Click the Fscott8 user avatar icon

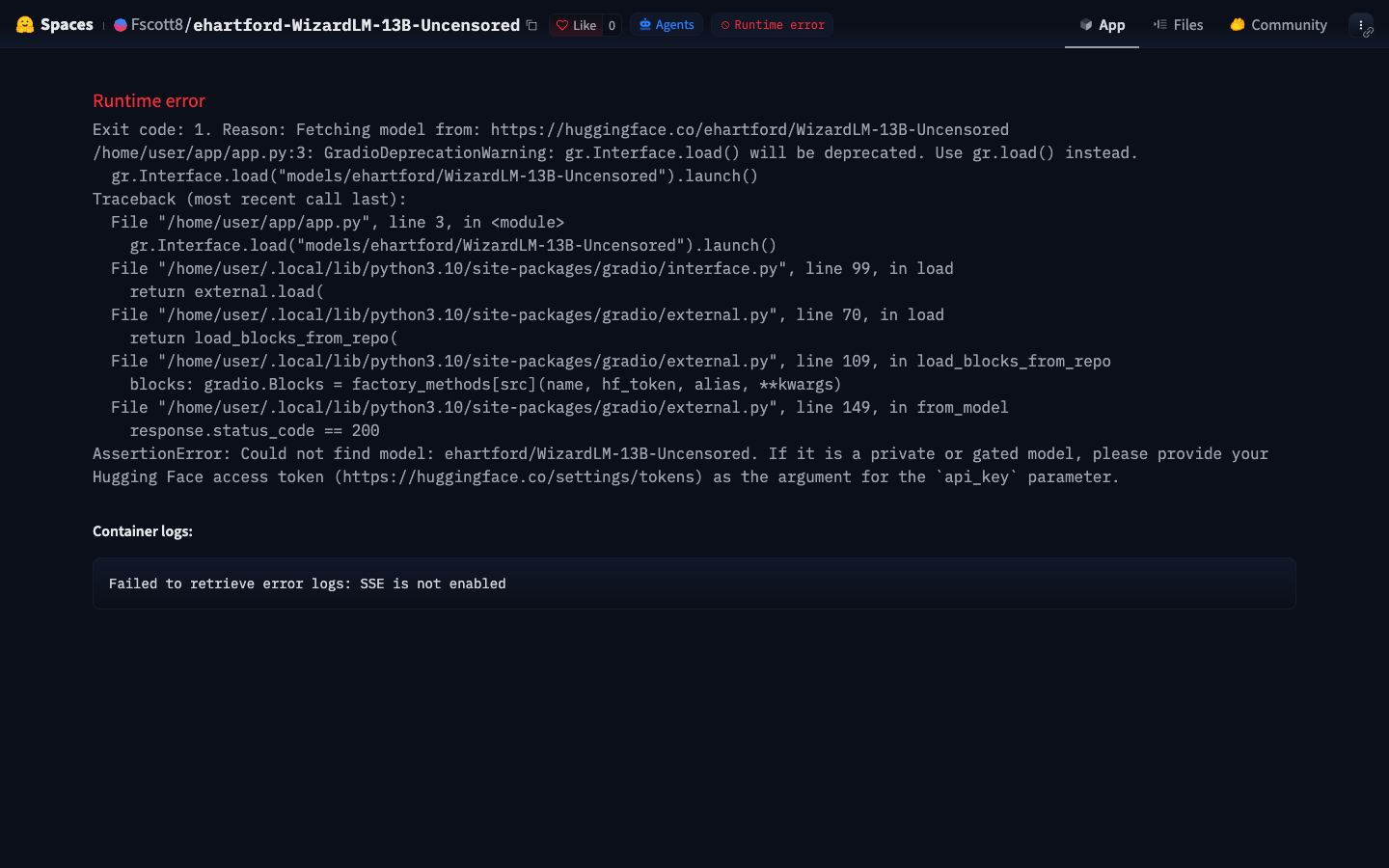121,25
